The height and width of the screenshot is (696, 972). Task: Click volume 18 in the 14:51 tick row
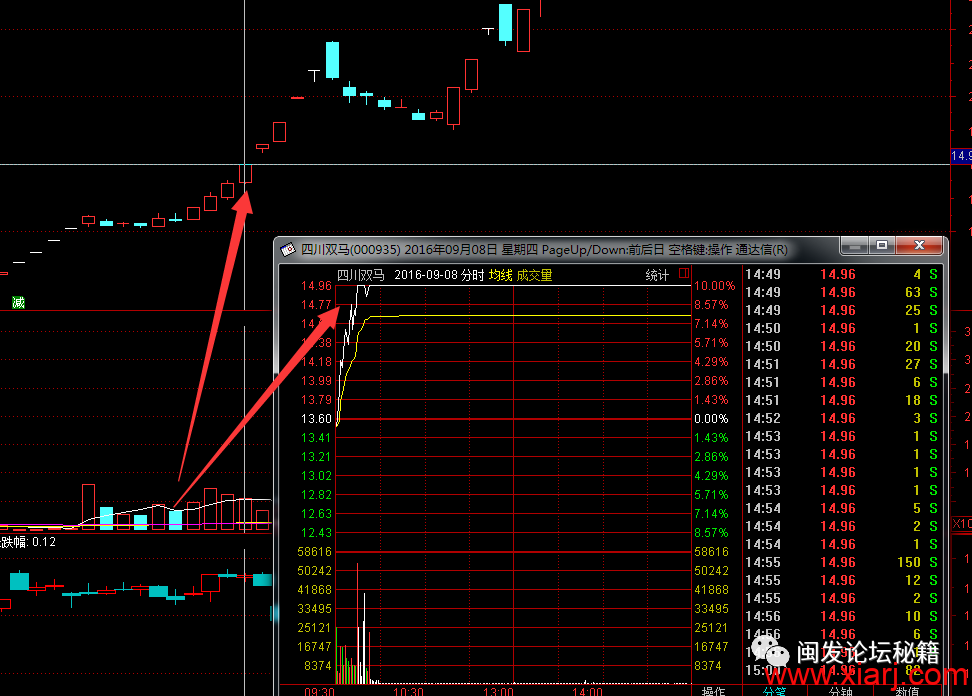coord(913,400)
